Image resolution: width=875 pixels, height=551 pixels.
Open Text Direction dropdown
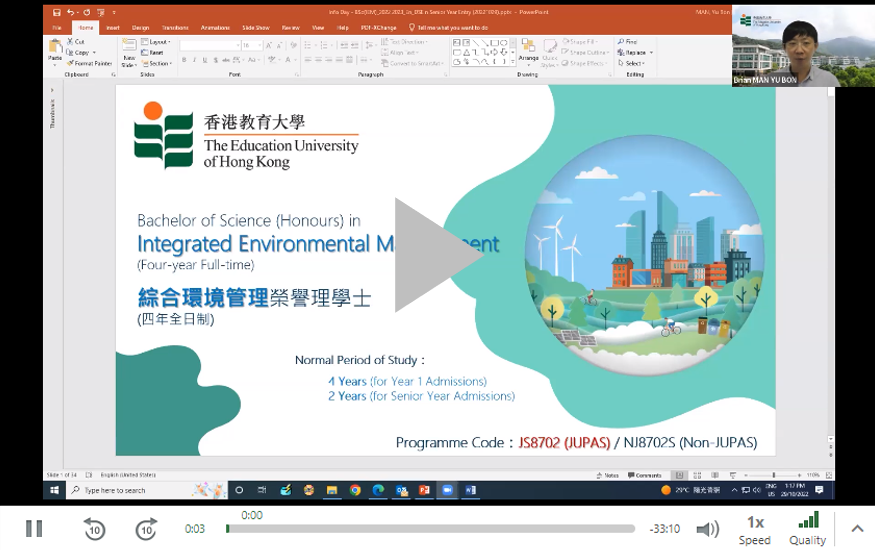pos(405,42)
